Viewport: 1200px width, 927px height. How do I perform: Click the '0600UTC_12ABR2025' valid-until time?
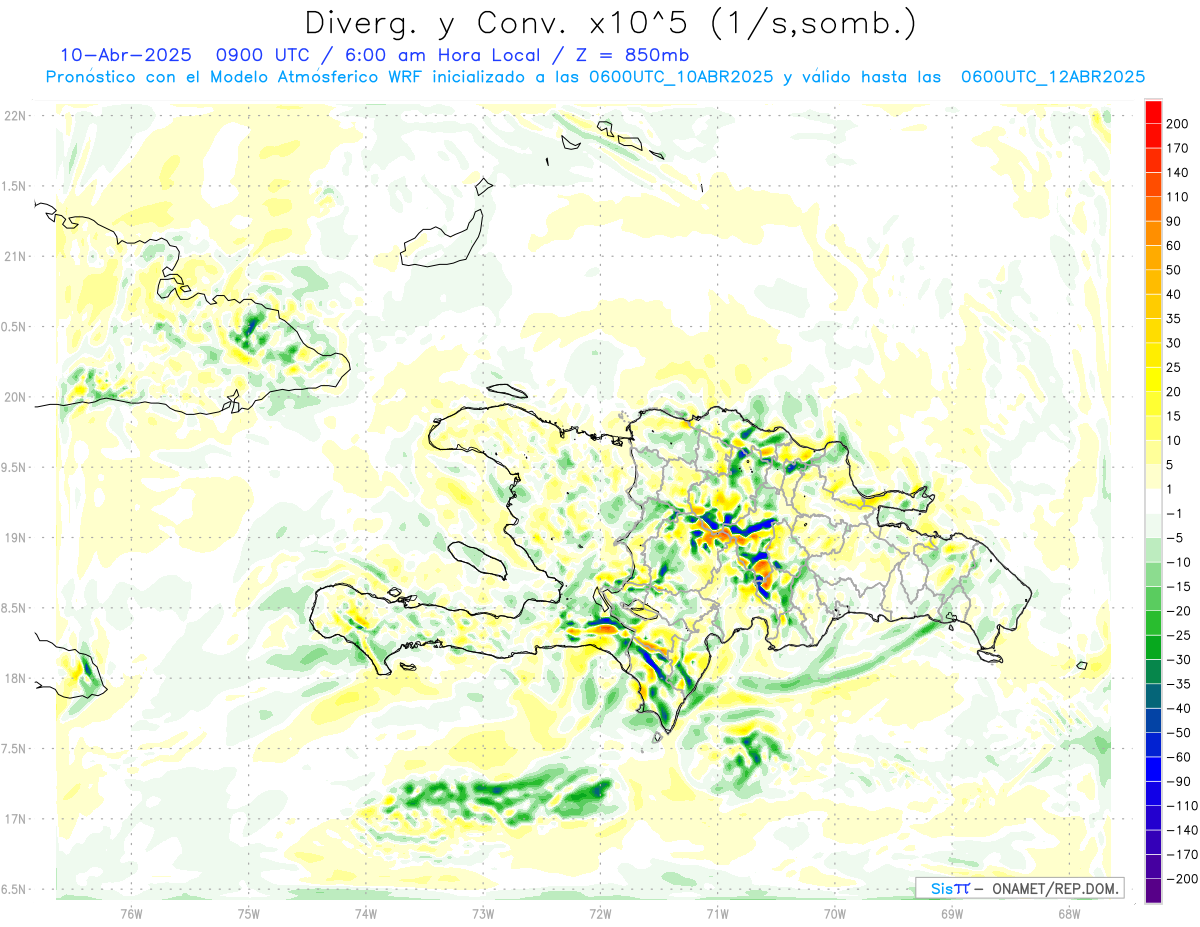point(1052,77)
